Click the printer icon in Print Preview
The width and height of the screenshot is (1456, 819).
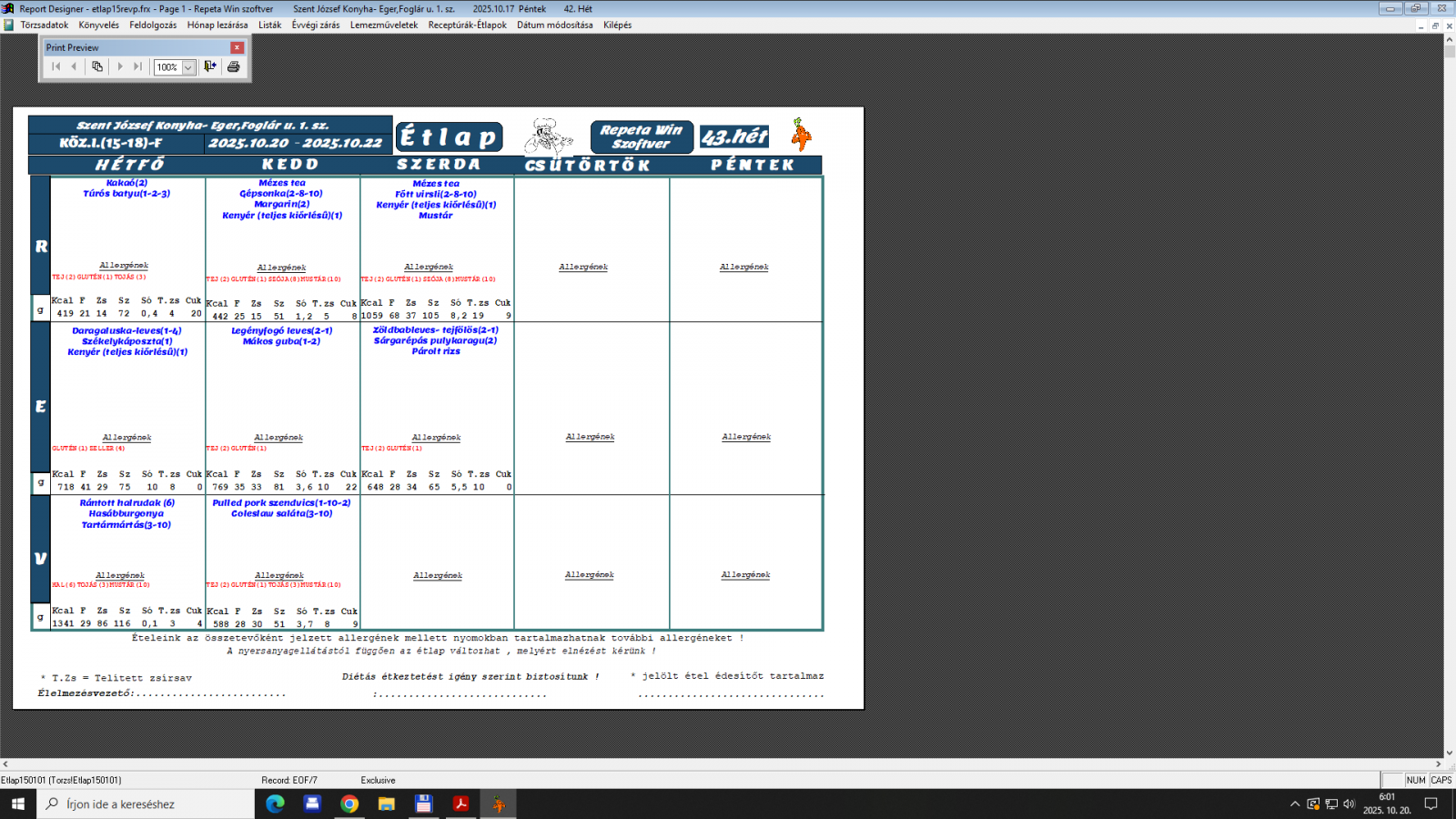[x=233, y=66]
